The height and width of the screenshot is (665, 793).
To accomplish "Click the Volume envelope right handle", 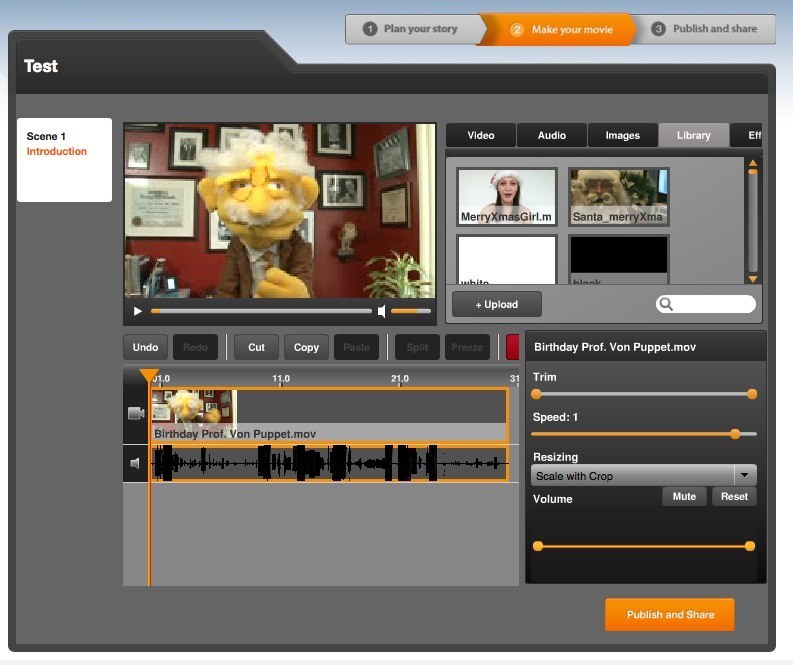I will tap(750, 546).
